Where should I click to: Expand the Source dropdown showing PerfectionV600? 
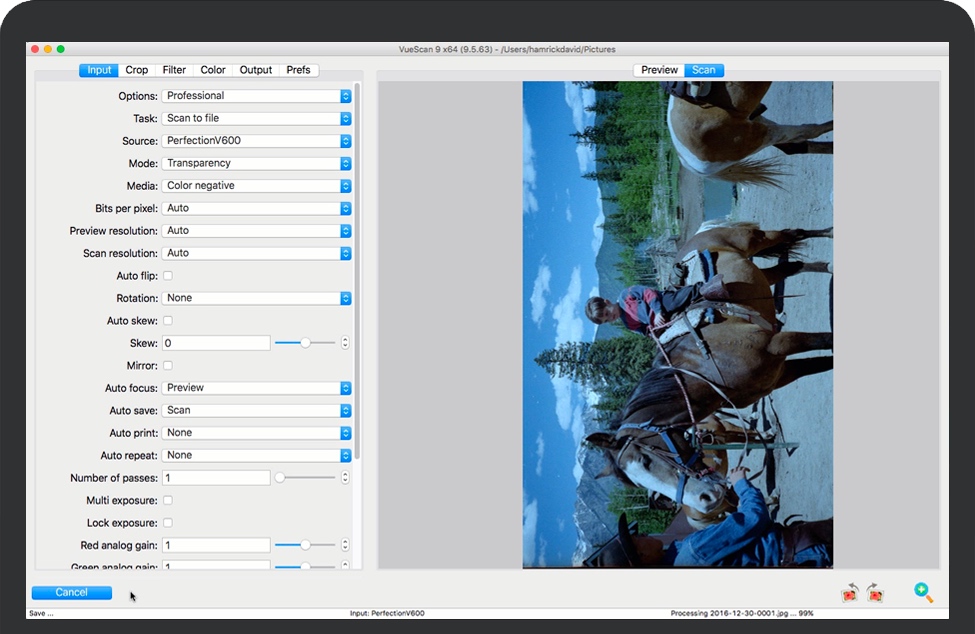[x=256, y=141]
